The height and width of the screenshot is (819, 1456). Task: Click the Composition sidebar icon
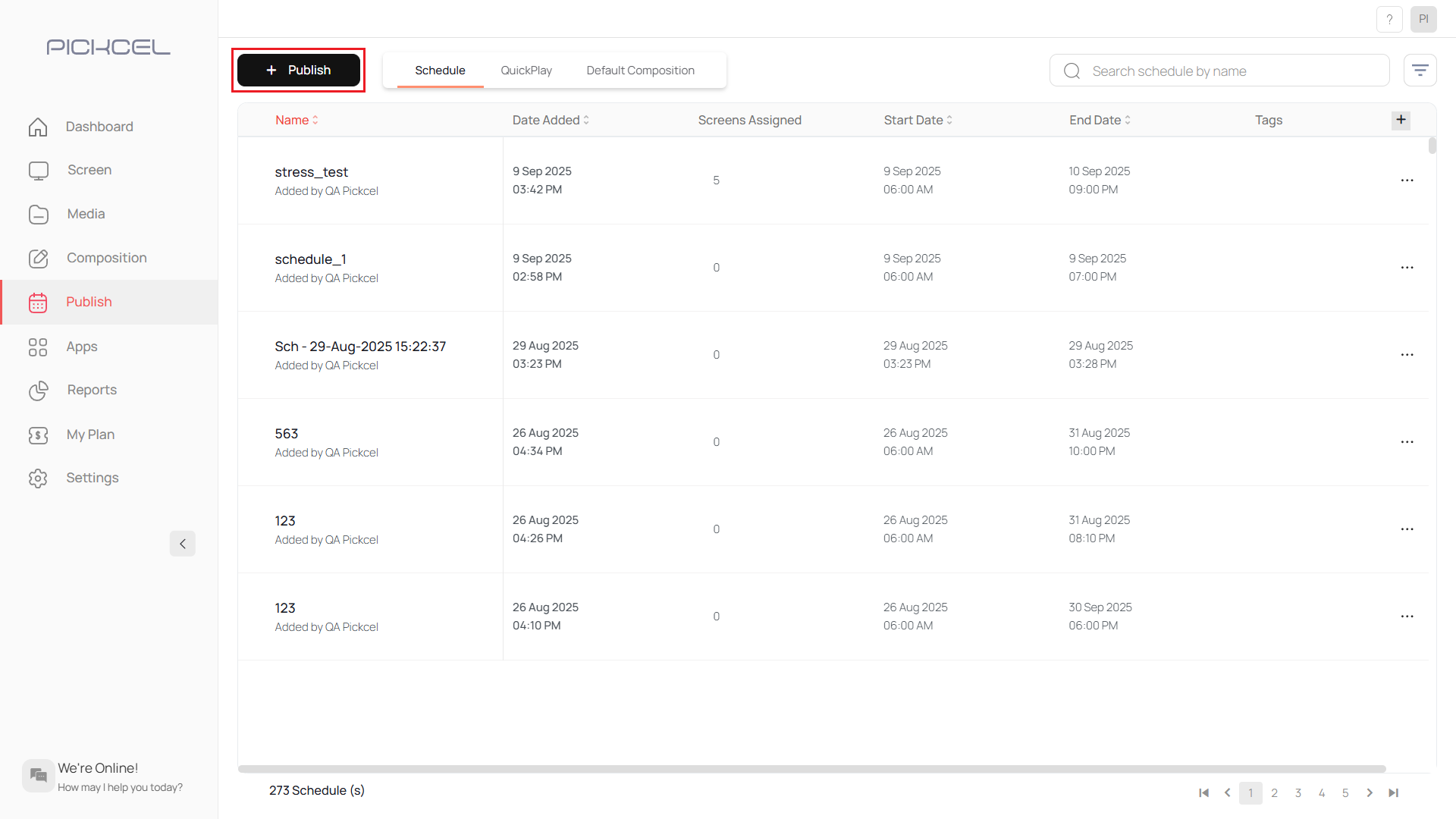[38, 259]
